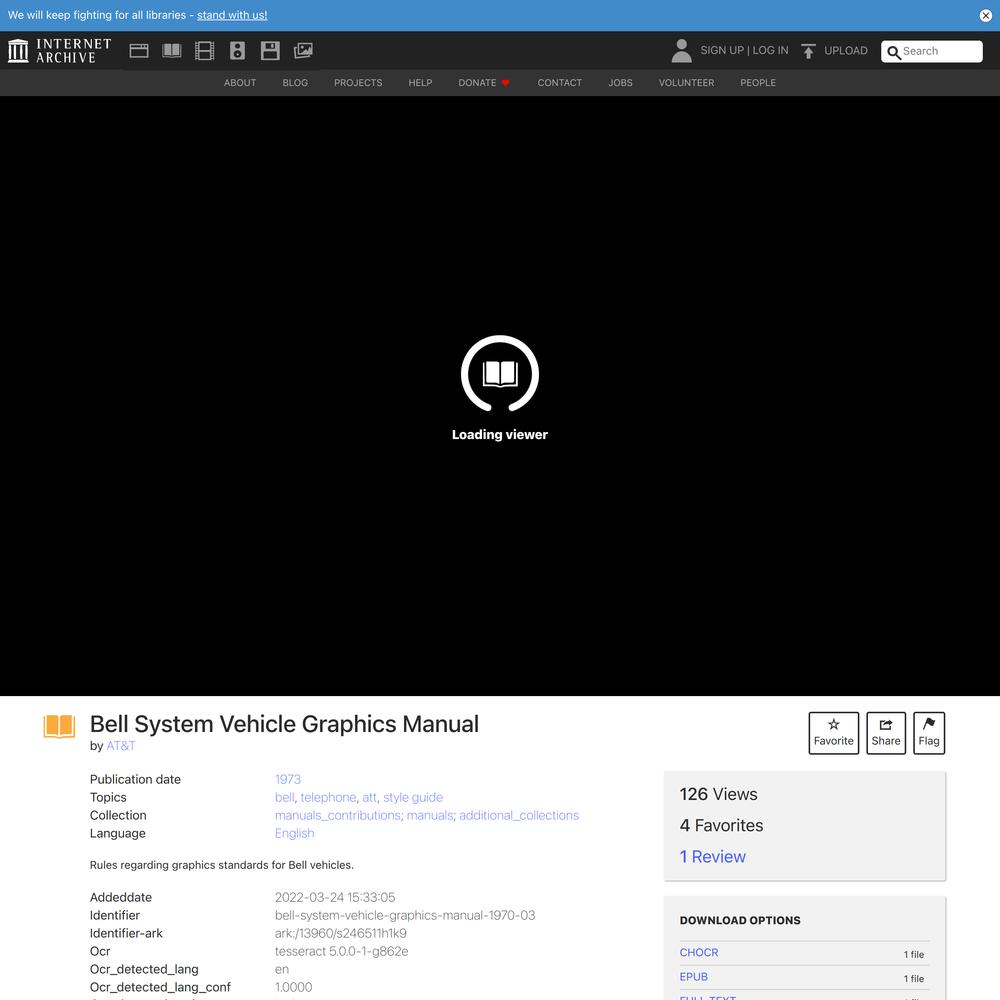Image resolution: width=1000 pixels, height=1000 pixels.
Task: Open the Internet Archive home logo
Action: coord(59,50)
